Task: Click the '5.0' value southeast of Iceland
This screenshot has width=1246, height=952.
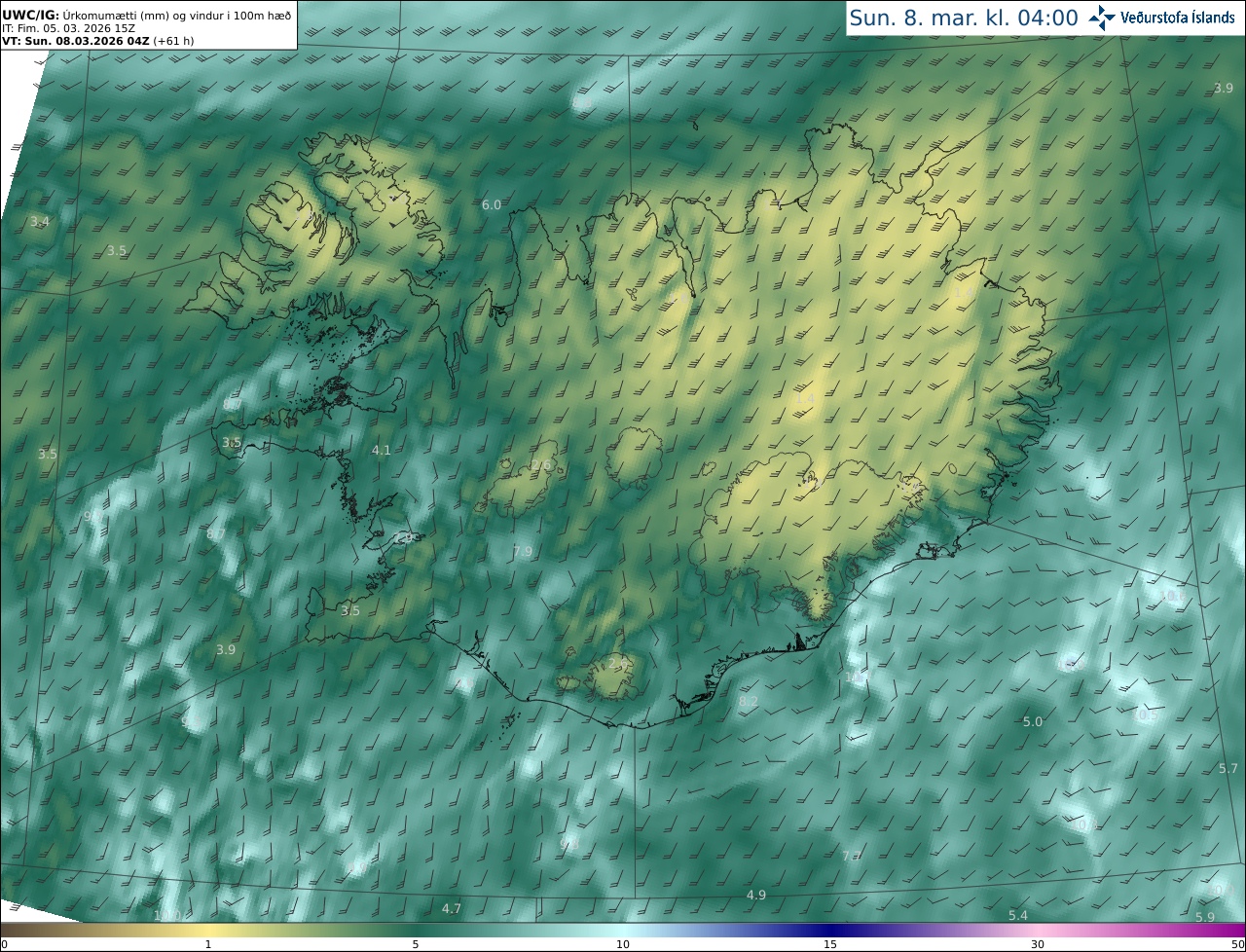Action: point(1033,721)
